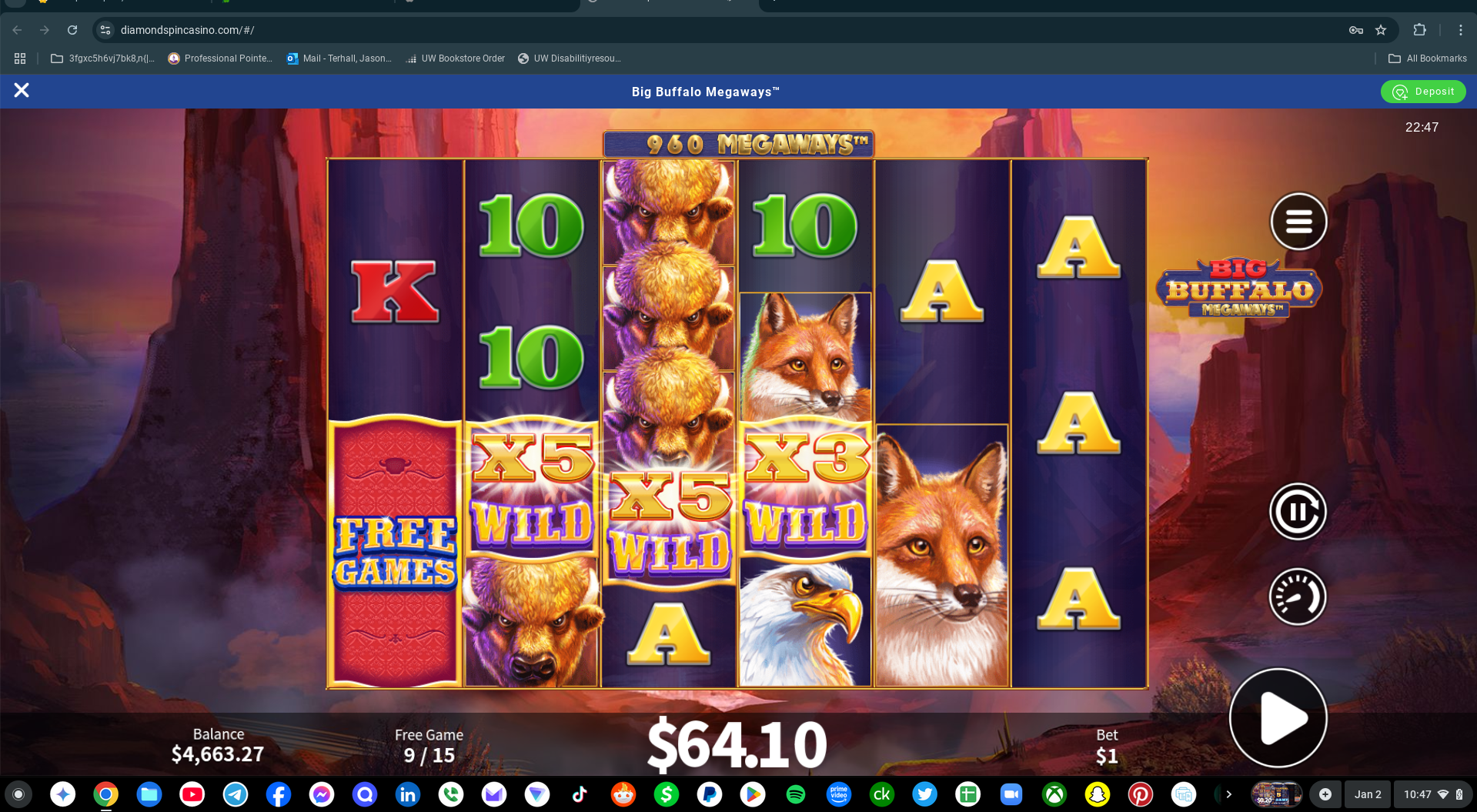Click the diamondspincasino.com address bar
1477x812 pixels.
(x=723, y=30)
